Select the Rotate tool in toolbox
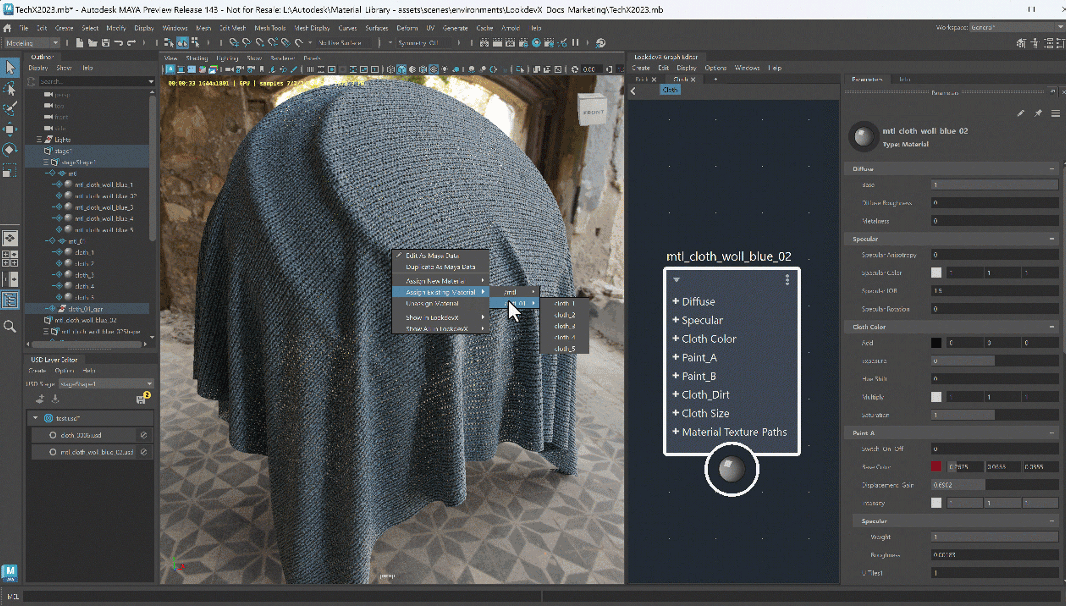Image resolution: width=1066 pixels, height=606 pixels. click(x=10, y=149)
